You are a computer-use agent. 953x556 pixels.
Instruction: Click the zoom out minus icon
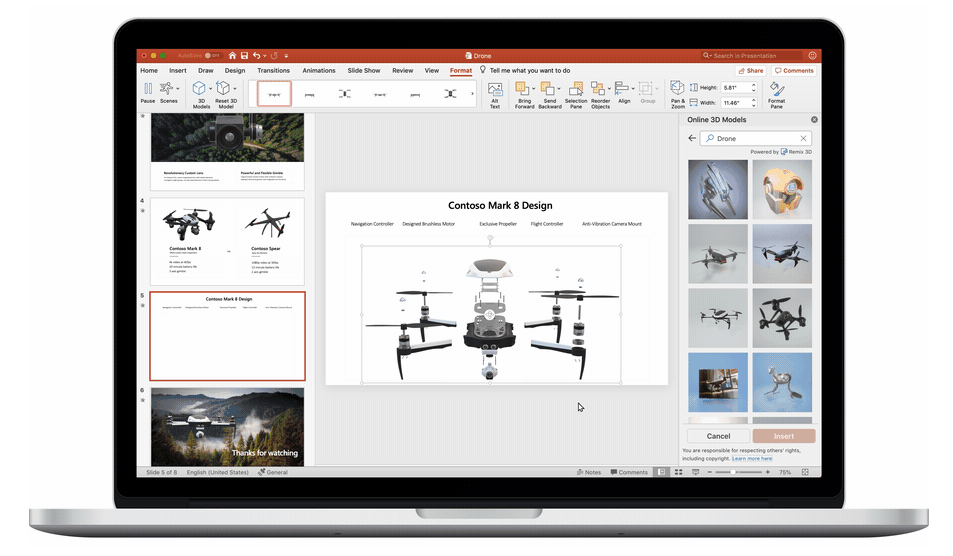click(x=709, y=472)
